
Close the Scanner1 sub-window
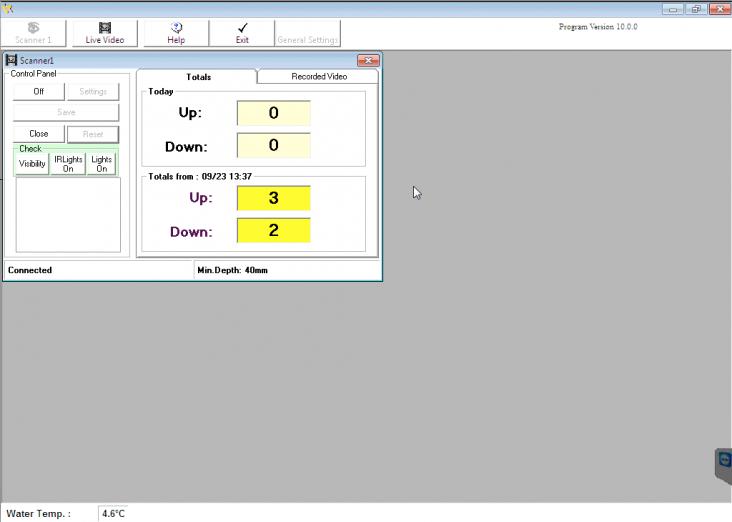368,61
